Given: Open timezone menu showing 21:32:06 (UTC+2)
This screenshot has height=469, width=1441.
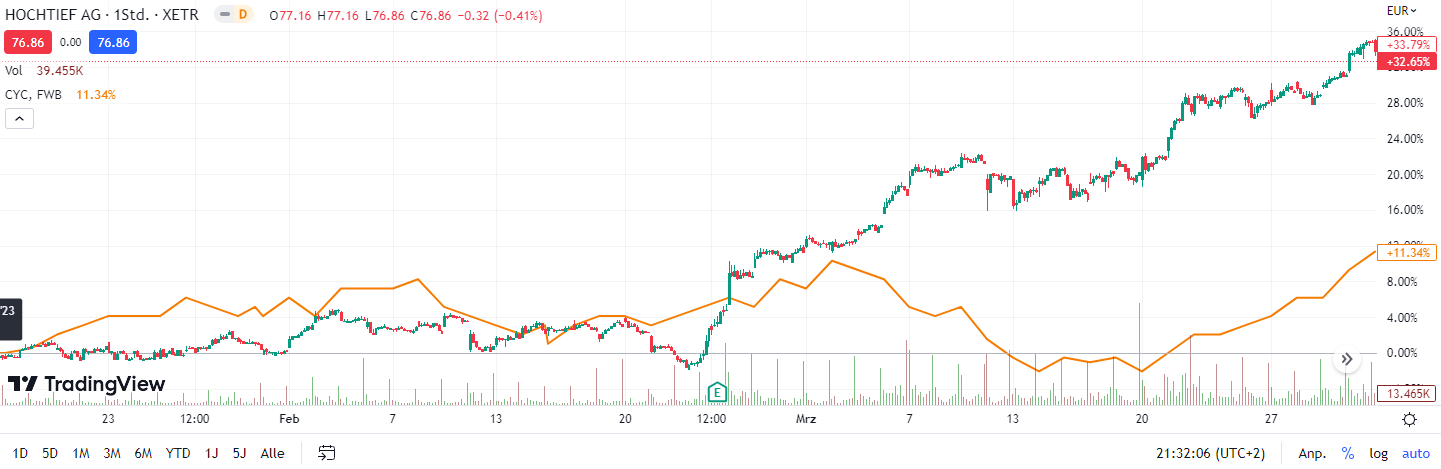Looking at the screenshot, I should pos(1211,453).
